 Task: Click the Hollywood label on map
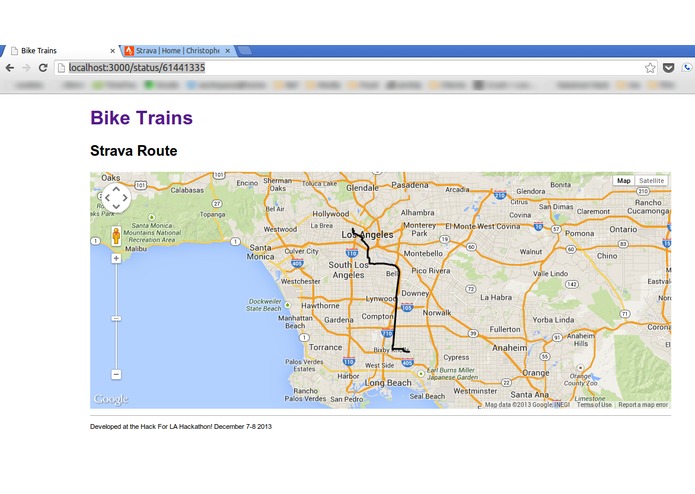(x=331, y=214)
